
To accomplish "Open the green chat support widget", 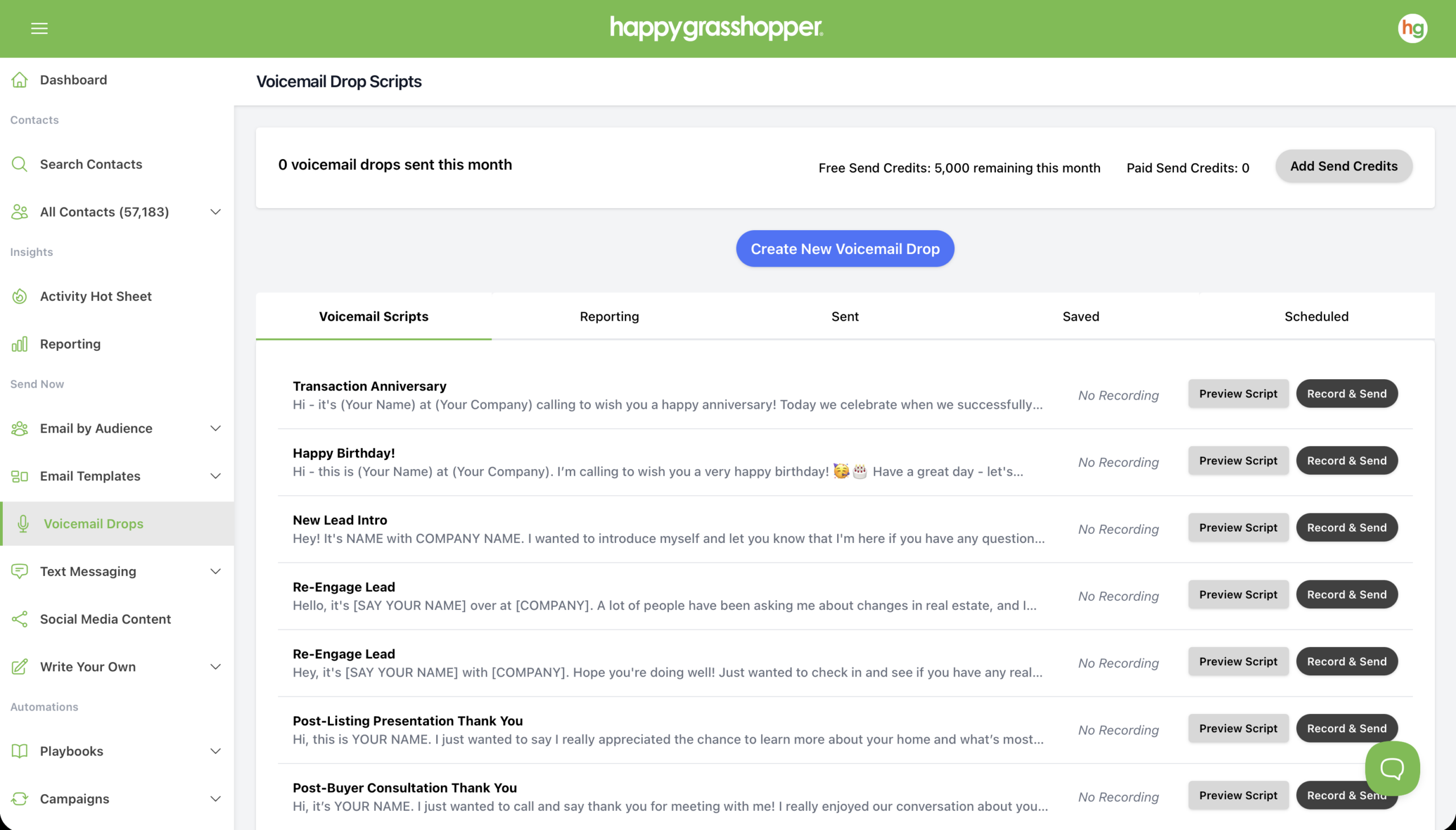I will pyautogui.click(x=1392, y=769).
